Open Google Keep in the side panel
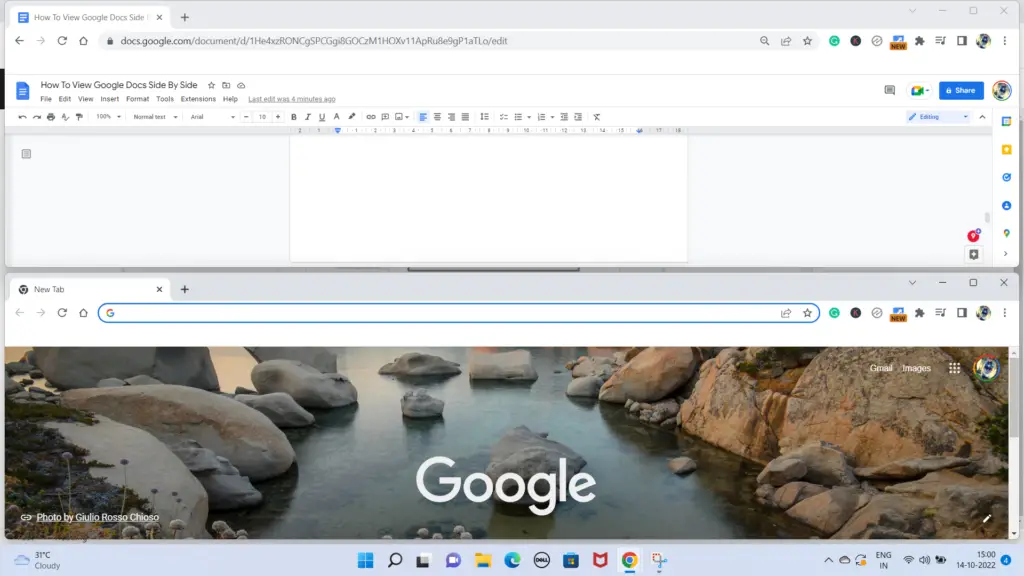1024x576 pixels. click(1006, 150)
